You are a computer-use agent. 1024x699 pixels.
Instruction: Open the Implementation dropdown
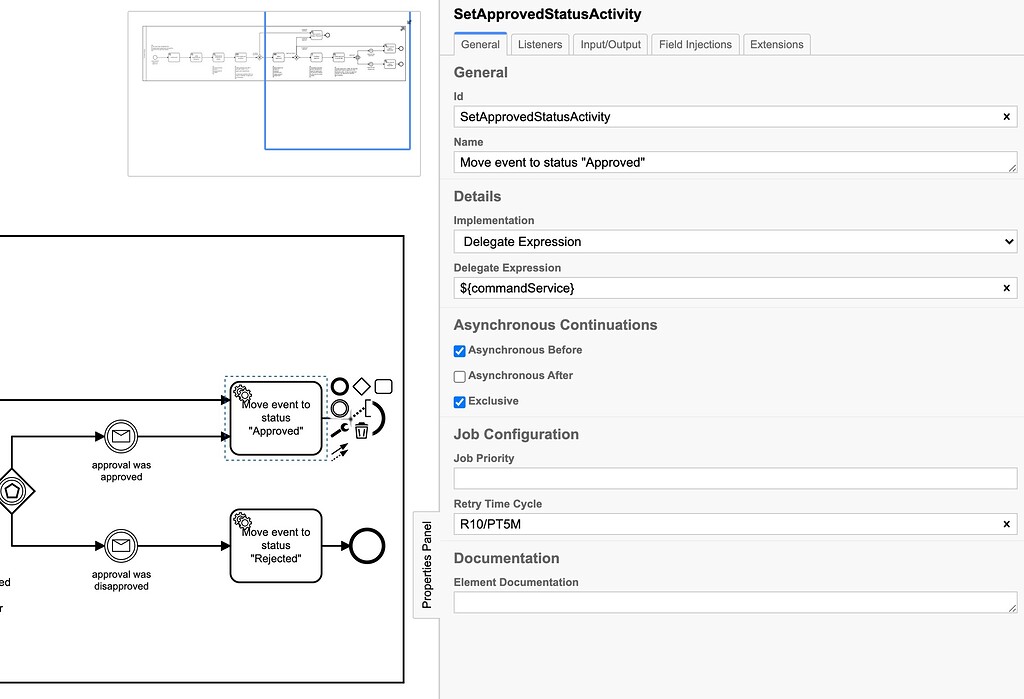point(735,241)
